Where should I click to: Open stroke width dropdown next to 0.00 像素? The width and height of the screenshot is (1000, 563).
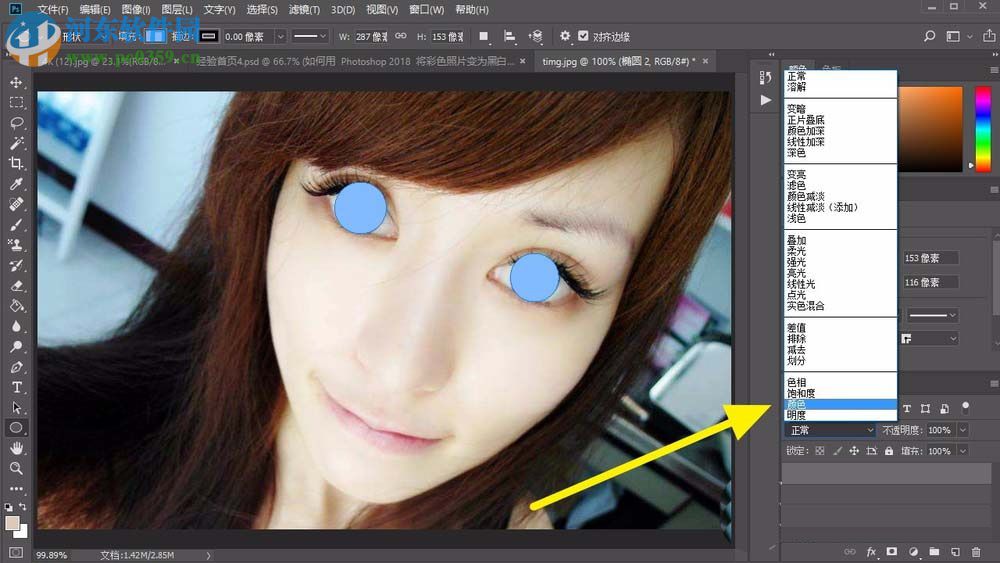tap(280, 37)
